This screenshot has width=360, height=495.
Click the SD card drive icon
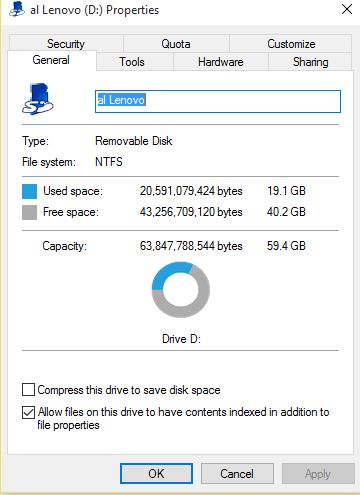click(37, 99)
